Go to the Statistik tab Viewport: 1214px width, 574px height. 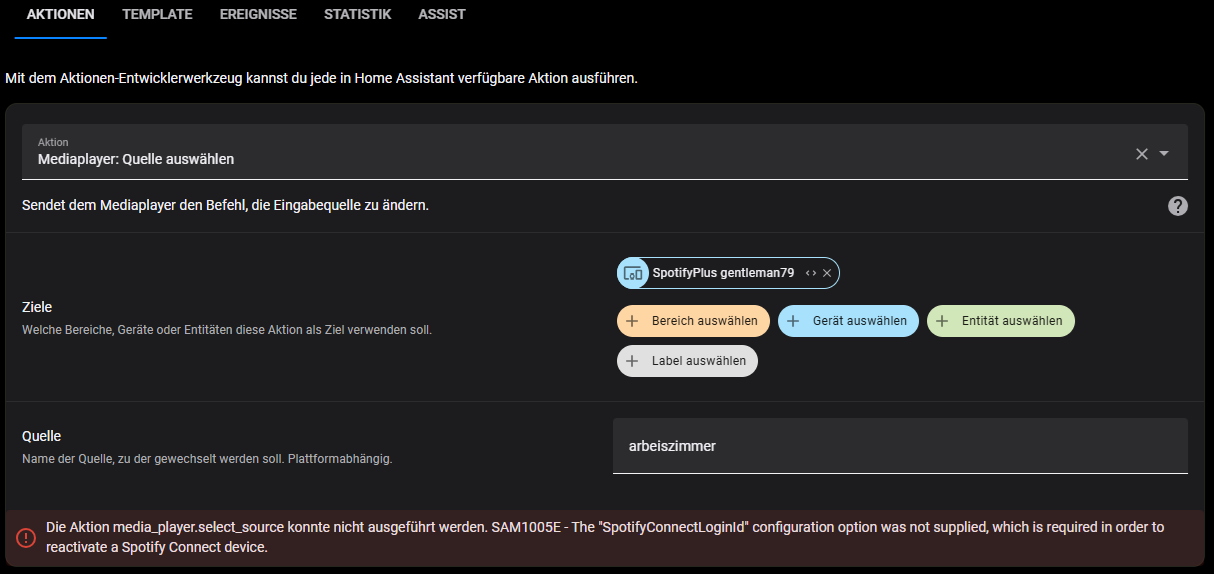tap(357, 15)
